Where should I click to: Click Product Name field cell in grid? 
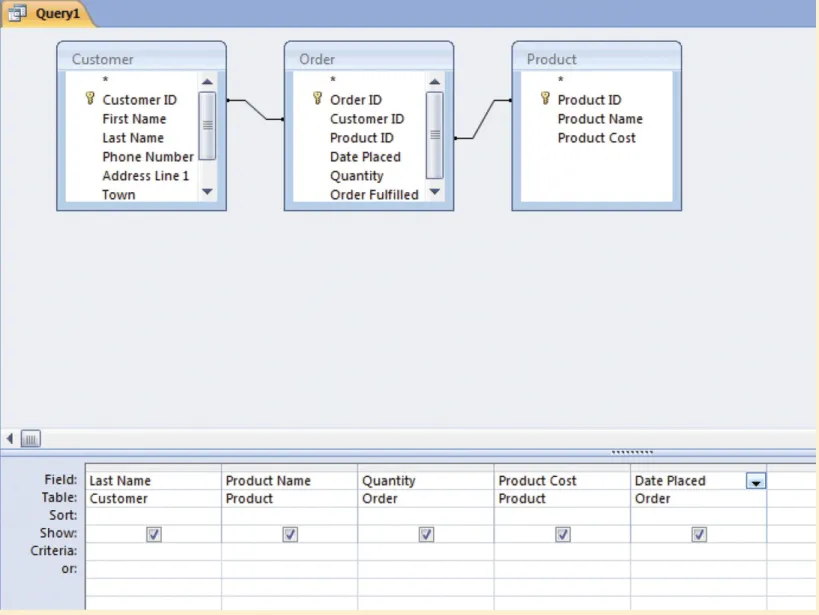290,481
